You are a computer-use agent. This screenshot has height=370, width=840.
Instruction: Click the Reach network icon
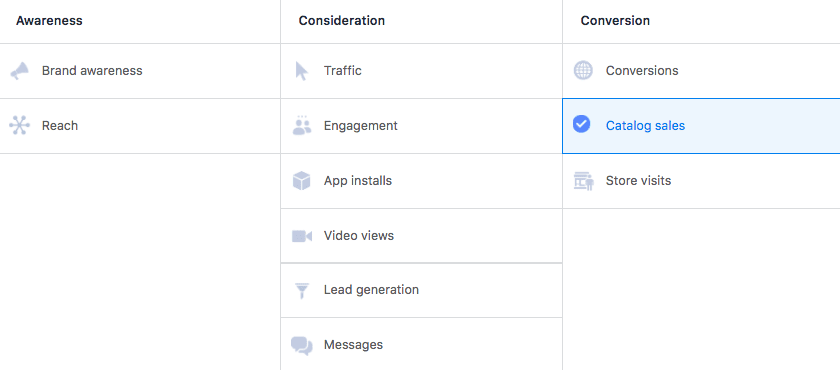pos(20,126)
